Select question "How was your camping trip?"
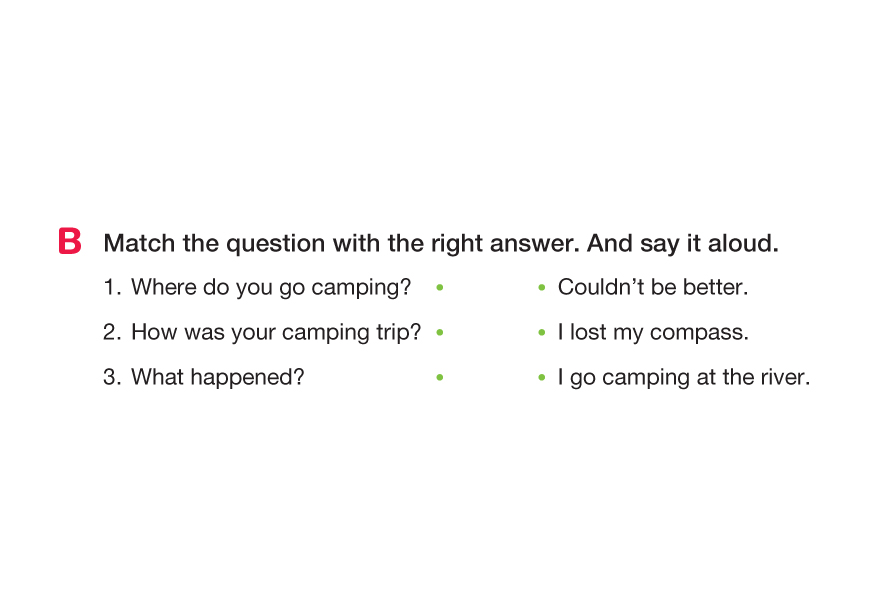 pyautogui.click(x=276, y=333)
